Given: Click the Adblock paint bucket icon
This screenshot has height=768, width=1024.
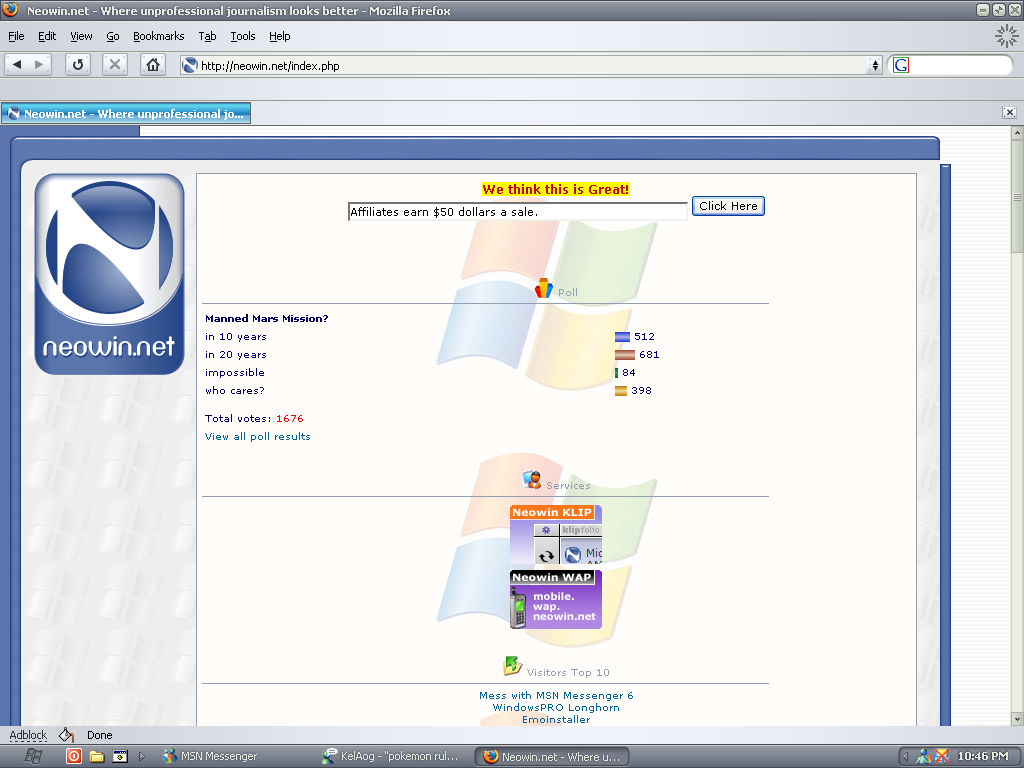Looking at the screenshot, I should pos(66,735).
